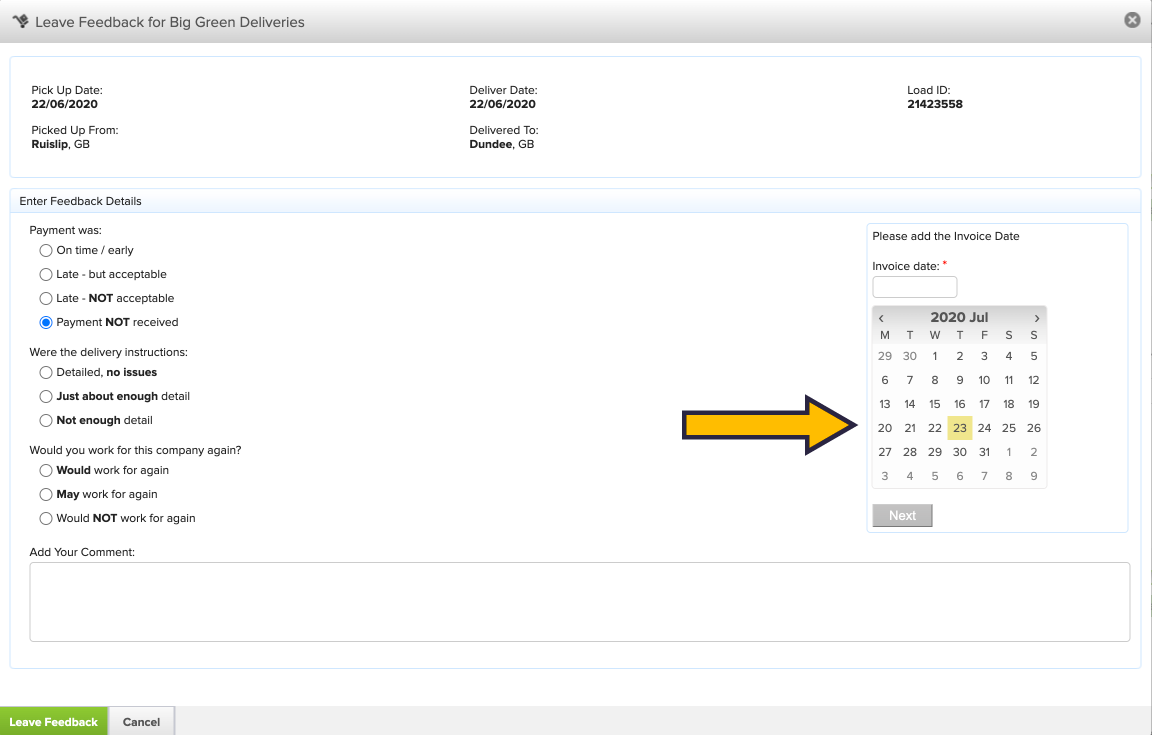Choose 'May work for again' option

46,495
